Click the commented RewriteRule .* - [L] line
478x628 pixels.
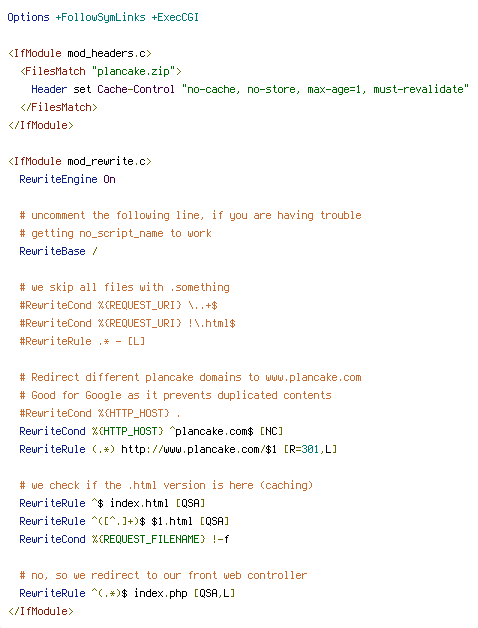(82, 341)
